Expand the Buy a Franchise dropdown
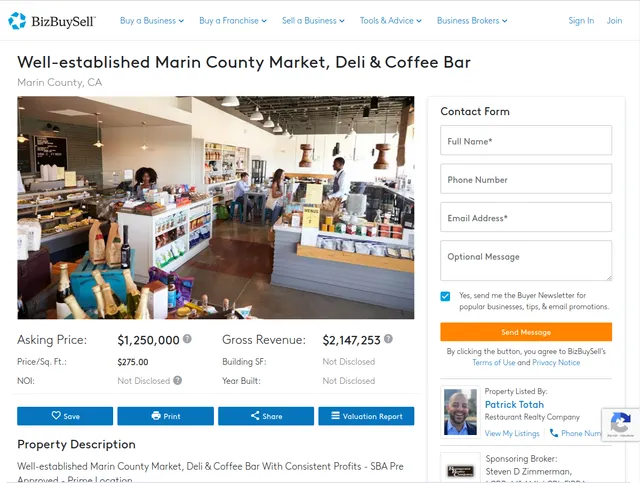Image resolution: width=640 pixels, height=483 pixels. point(233,20)
